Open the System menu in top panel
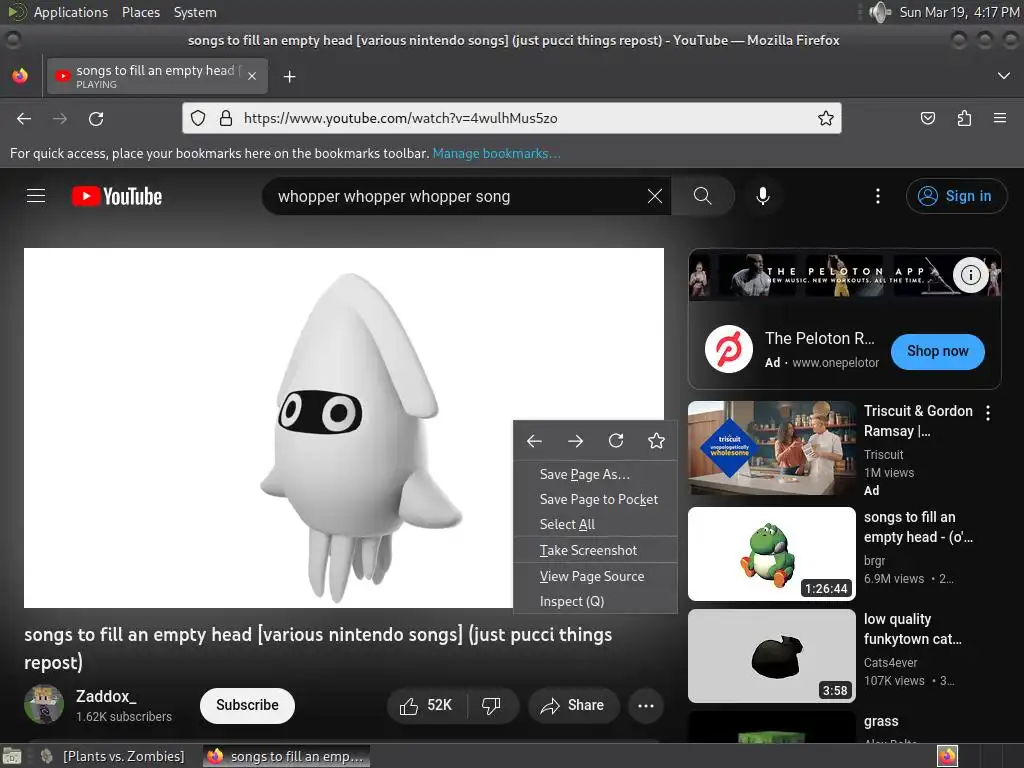The height and width of the screenshot is (768, 1024). (x=195, y=12)
